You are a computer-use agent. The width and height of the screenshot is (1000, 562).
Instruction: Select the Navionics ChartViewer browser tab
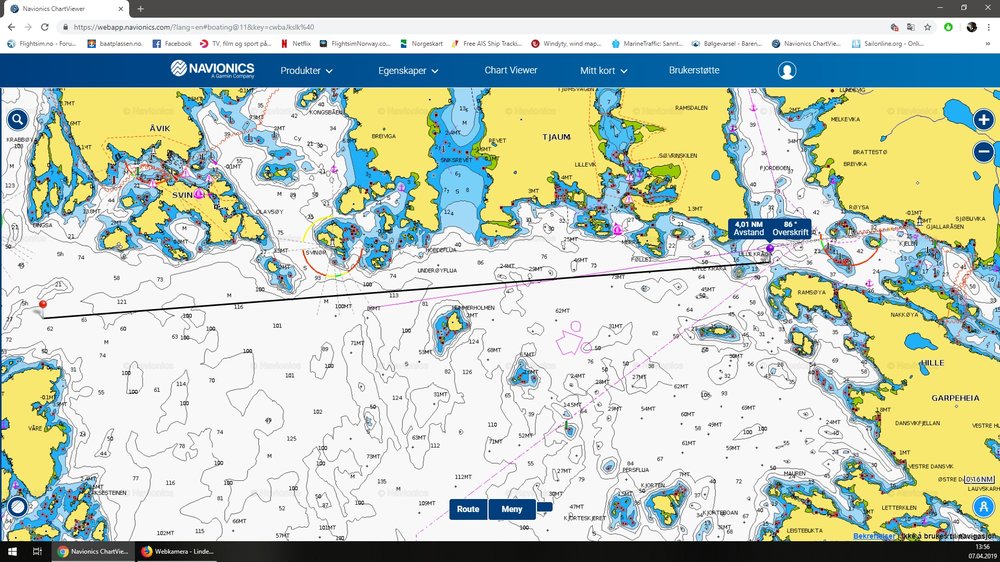coord(64,9)
